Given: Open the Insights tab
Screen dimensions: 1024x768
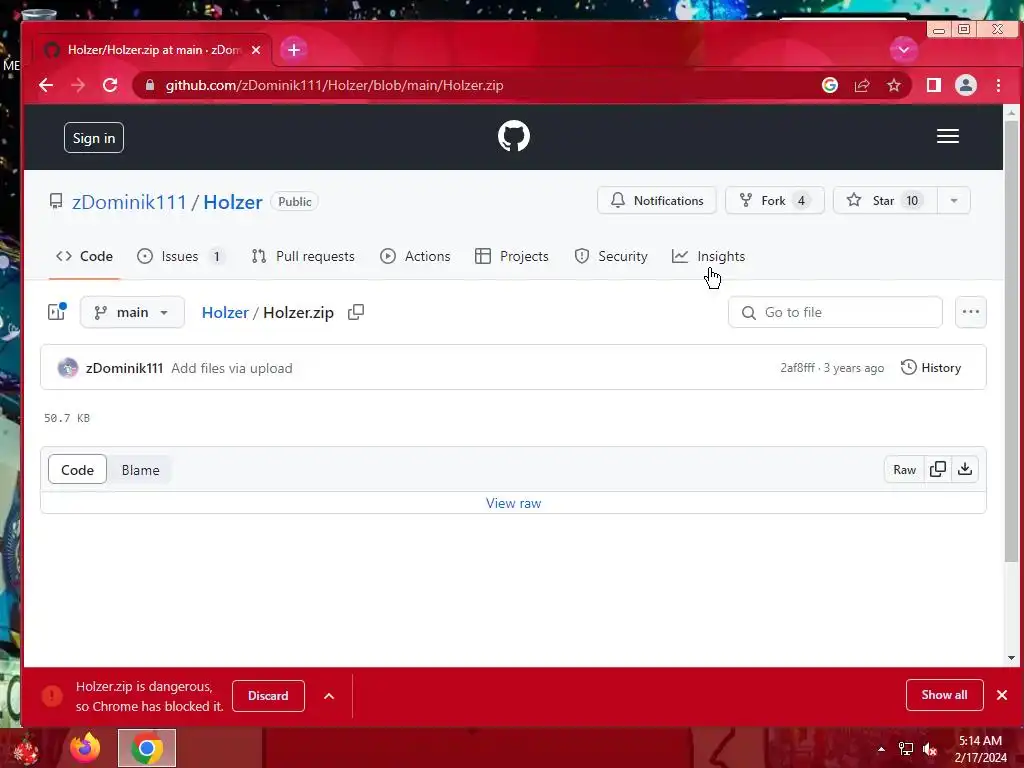Looking at the screenshot, I should pos(709,256).
